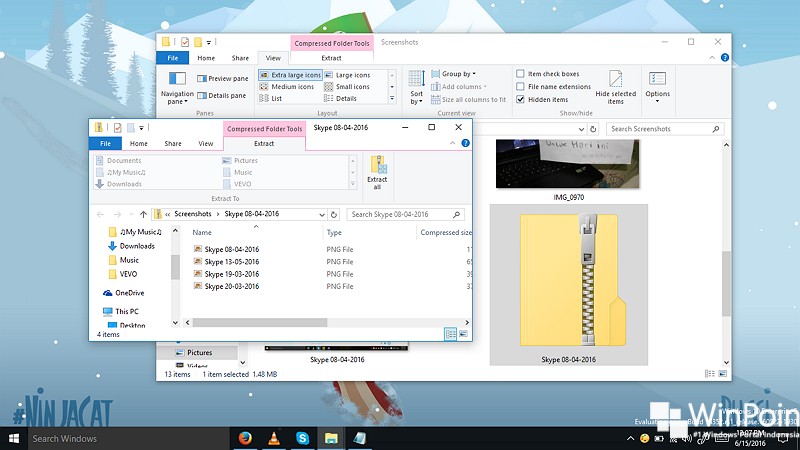This screenshot has width=800, height=450.
Task: Refresh the Screenshots window
Action: tap(593, 129)
